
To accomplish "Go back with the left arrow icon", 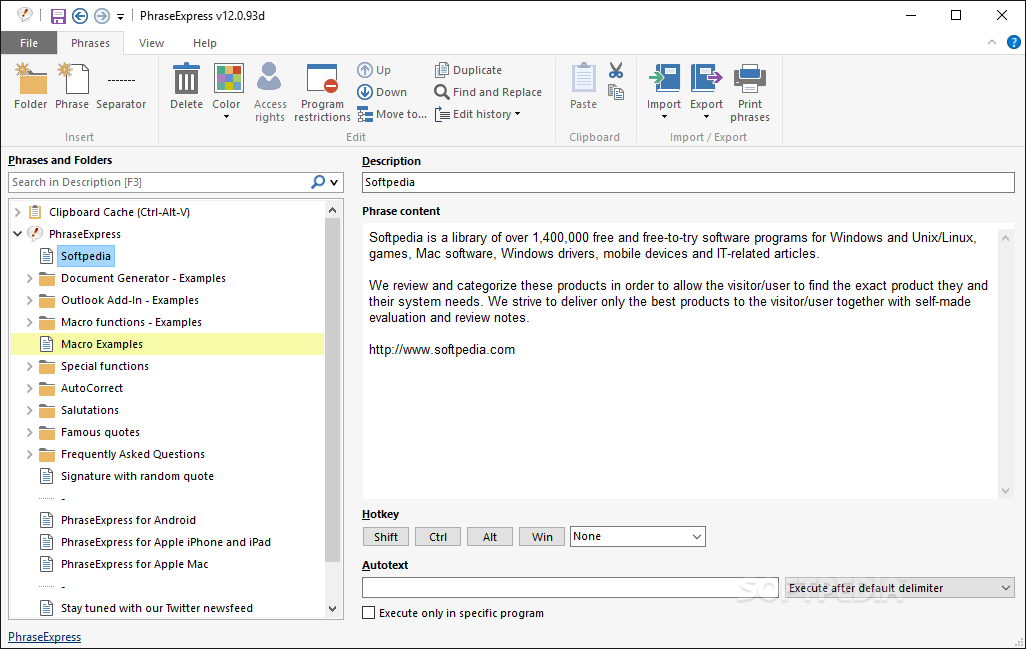I will [80, 16].
